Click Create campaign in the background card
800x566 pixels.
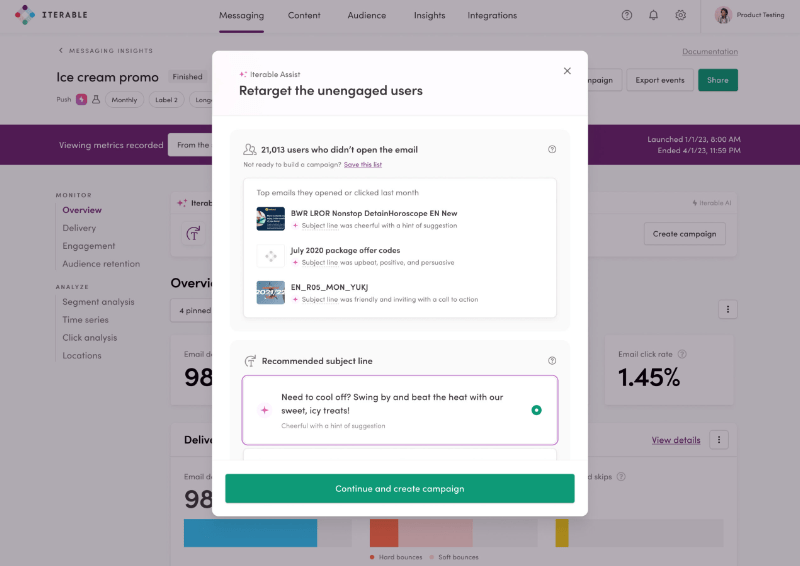[684, 234]
